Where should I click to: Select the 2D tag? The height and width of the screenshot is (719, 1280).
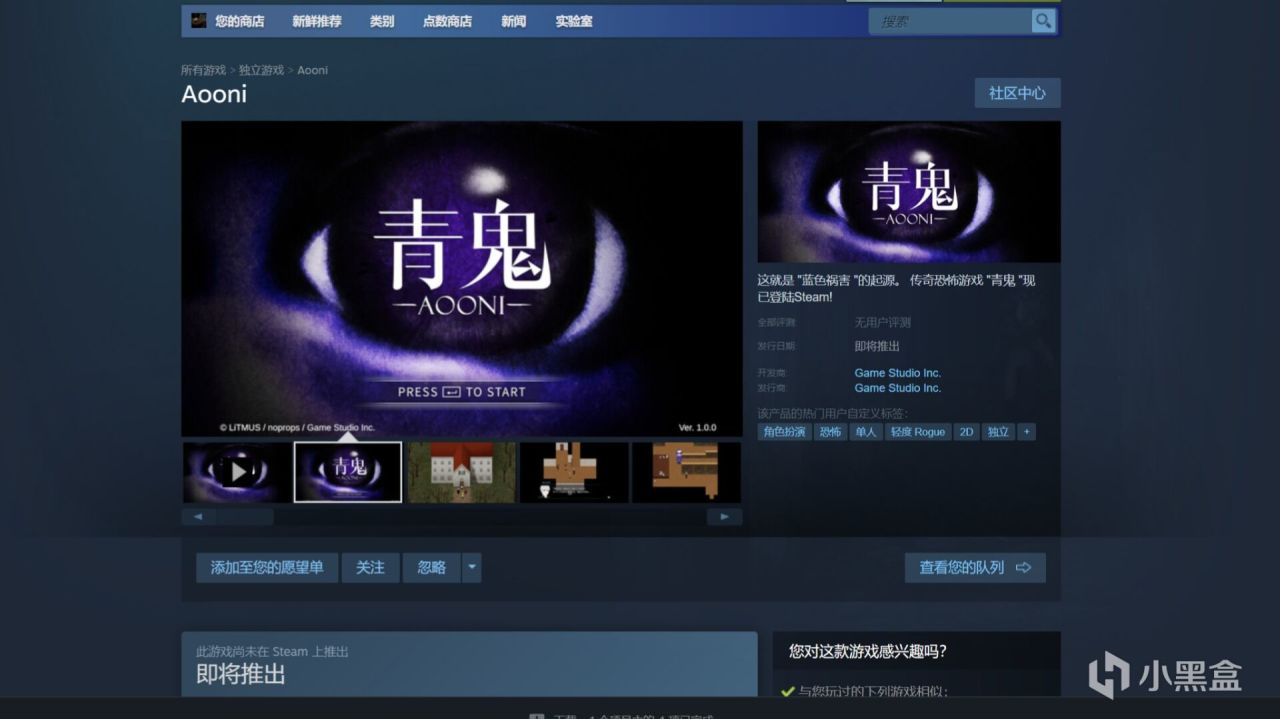click(966, 432)
